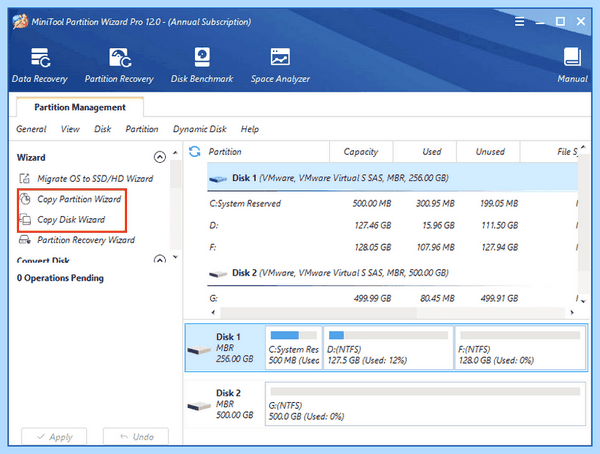
Task: Open the Disk menu
Action: point(103,129)
